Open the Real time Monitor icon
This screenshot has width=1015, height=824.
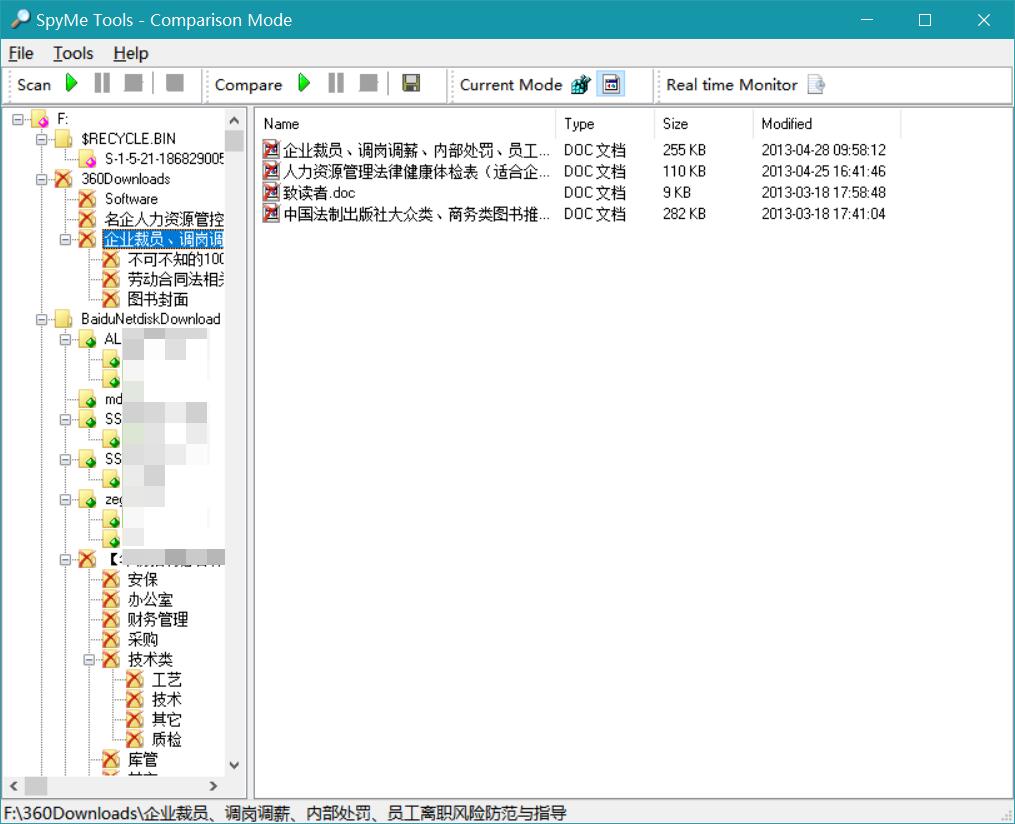coord(816,85)
